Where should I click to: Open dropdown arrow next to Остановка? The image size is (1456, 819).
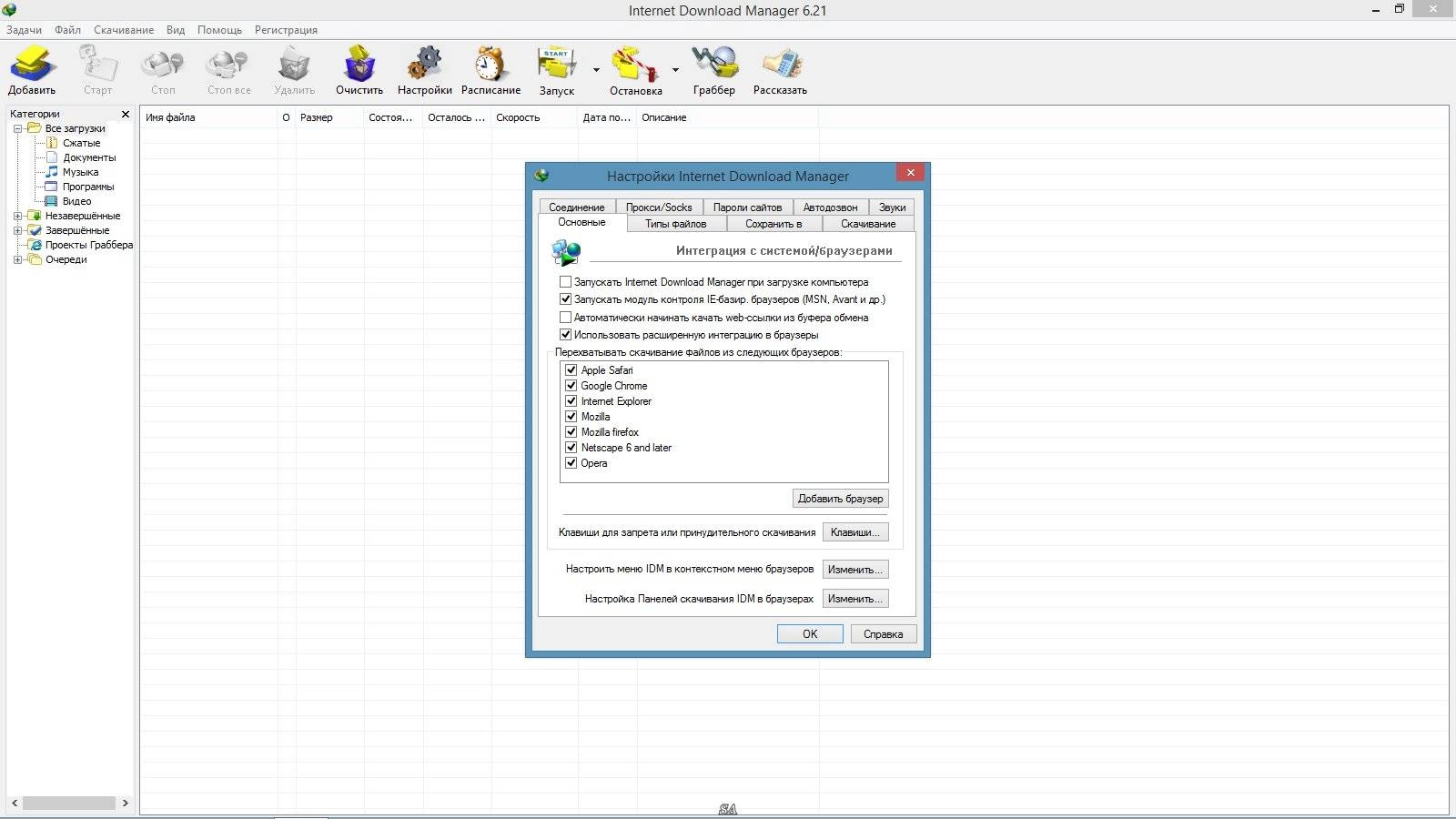(675, 70)
